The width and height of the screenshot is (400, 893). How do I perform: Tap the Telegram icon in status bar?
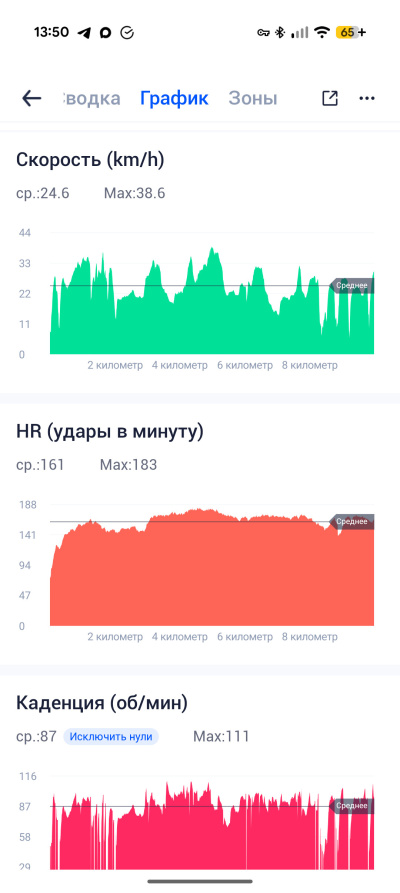[x=84, y=33]
